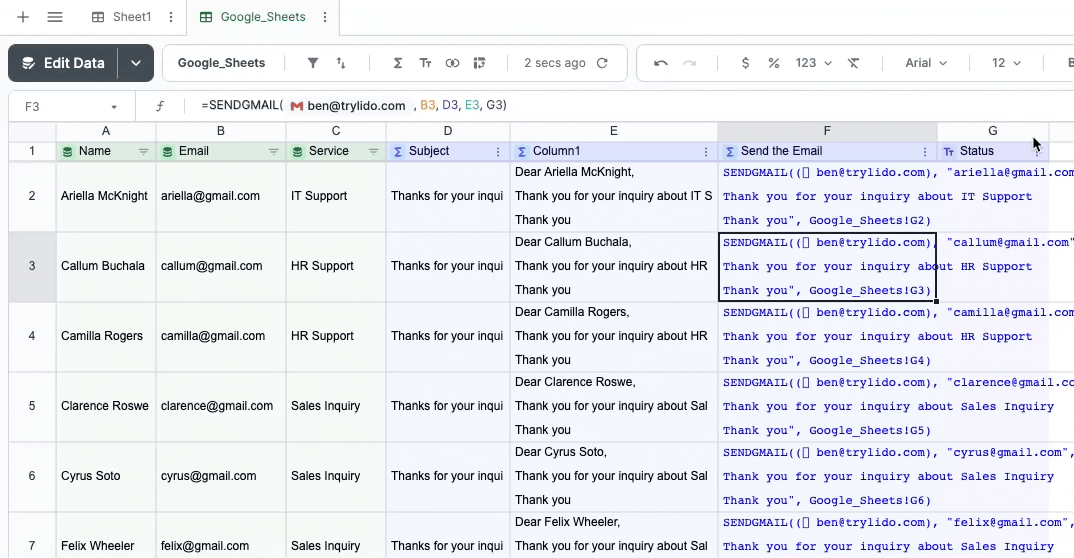Click the Dear Callum Buchala message cell
The image size is (1074, 558).
point(614,266)
